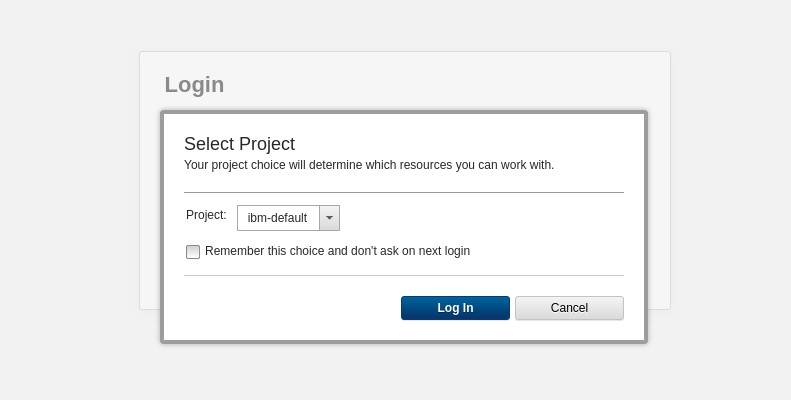Open the Project dropdown arrow
791x400 pixels.
[329, 218]
